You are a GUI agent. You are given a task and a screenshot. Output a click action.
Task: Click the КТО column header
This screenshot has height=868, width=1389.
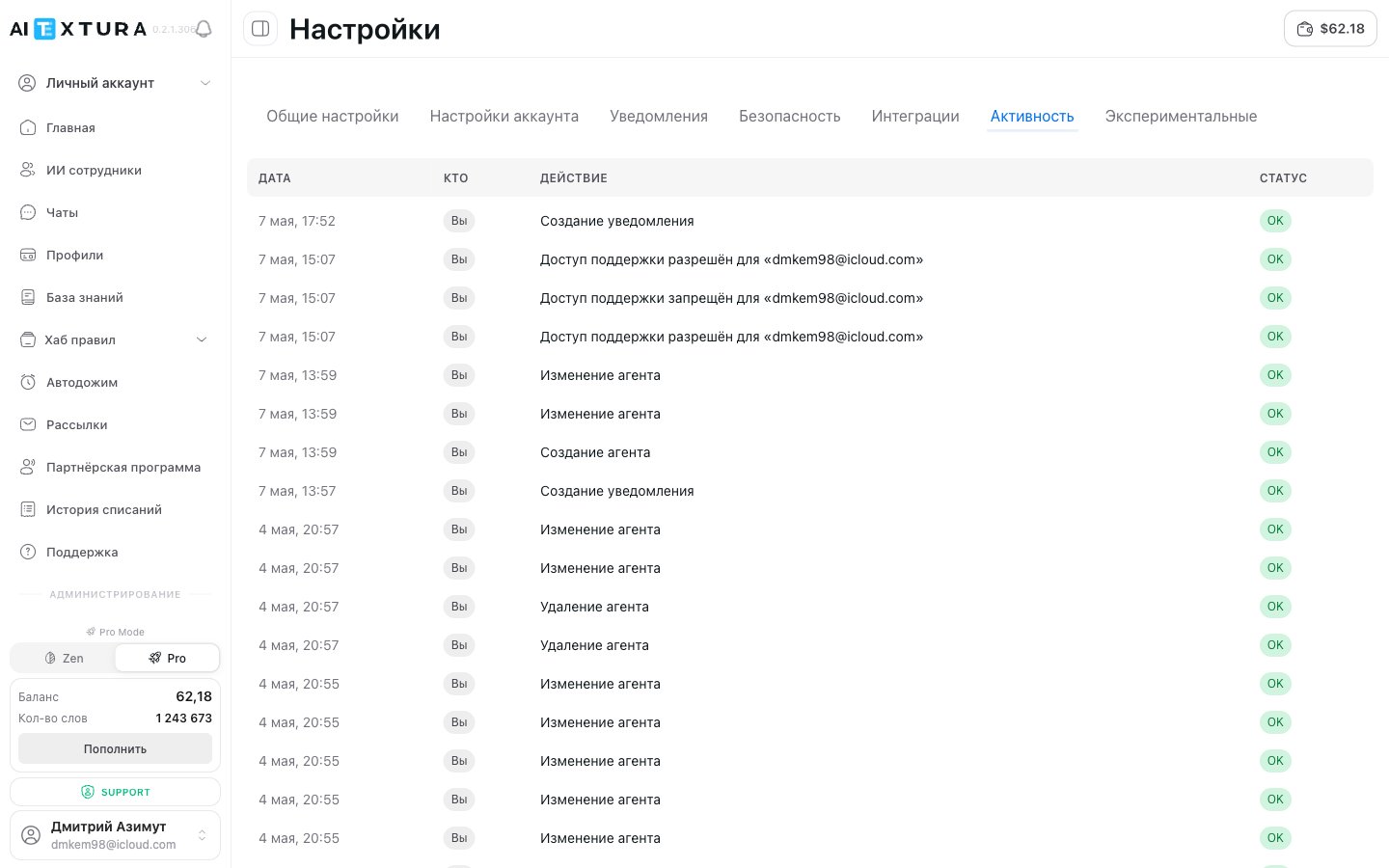pos(455,178)
